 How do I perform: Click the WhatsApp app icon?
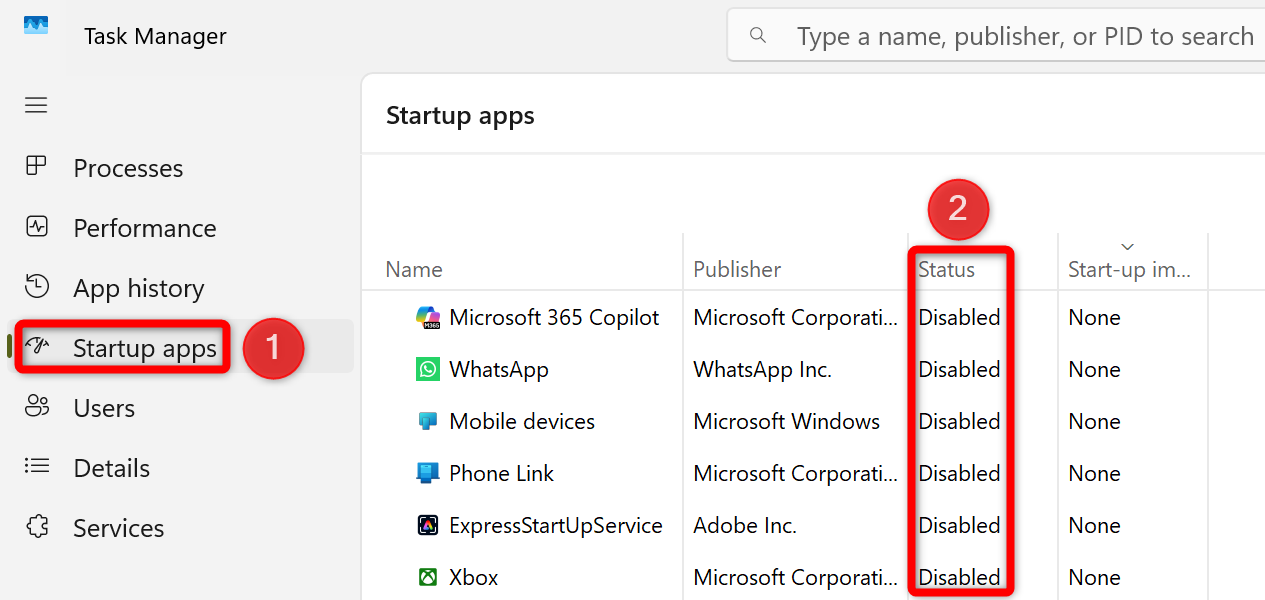[x=427, y=369]
